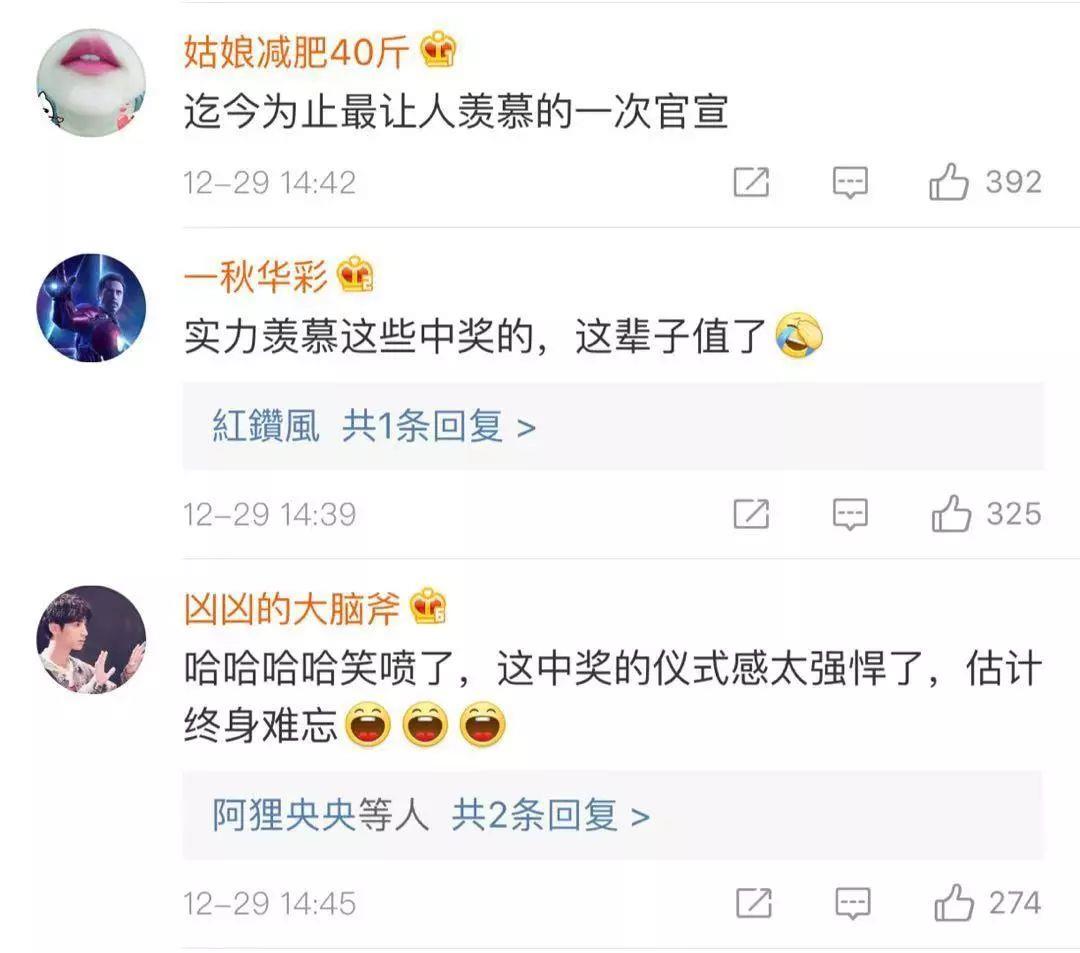Expand 共2条回复 replies
The image size is (1080, 953).
pyautogui.click(x=550, y=815)
